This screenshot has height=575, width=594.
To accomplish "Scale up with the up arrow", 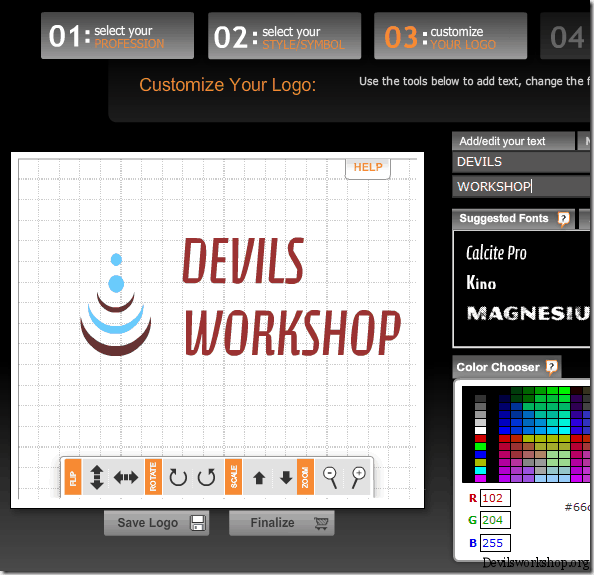I will [259, 478].
